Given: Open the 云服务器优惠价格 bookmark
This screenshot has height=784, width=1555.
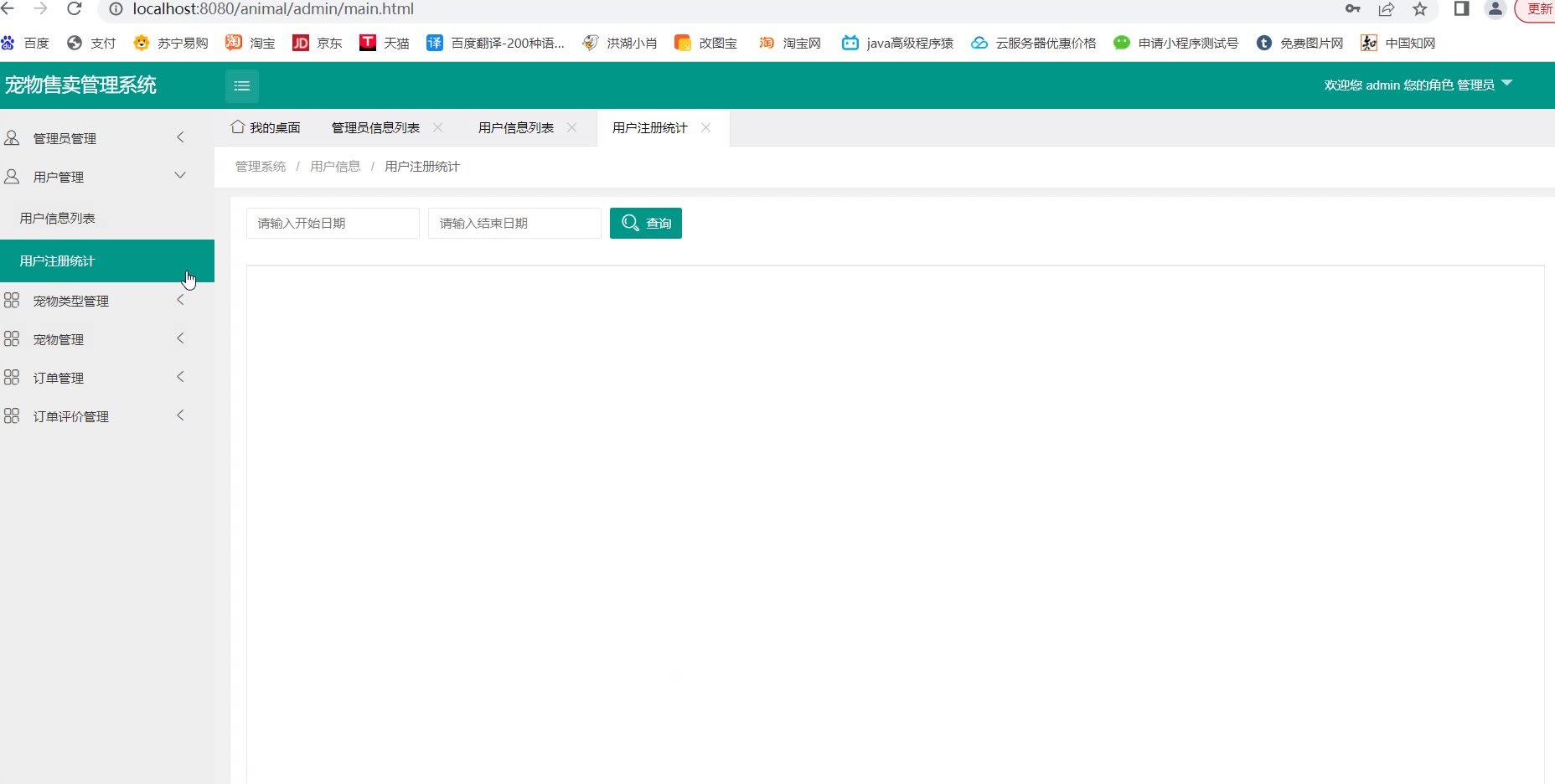Looking at the screenshot, I should tap(1034, 43).
